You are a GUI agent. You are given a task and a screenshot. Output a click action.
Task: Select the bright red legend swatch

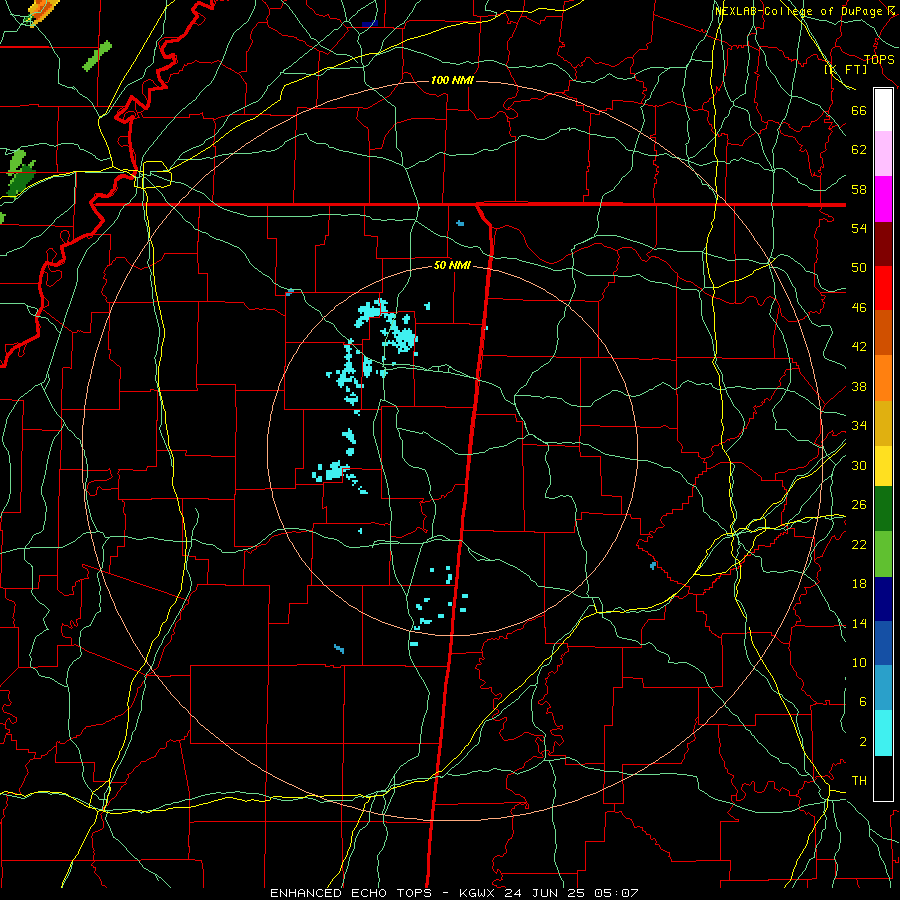point(883,288)
